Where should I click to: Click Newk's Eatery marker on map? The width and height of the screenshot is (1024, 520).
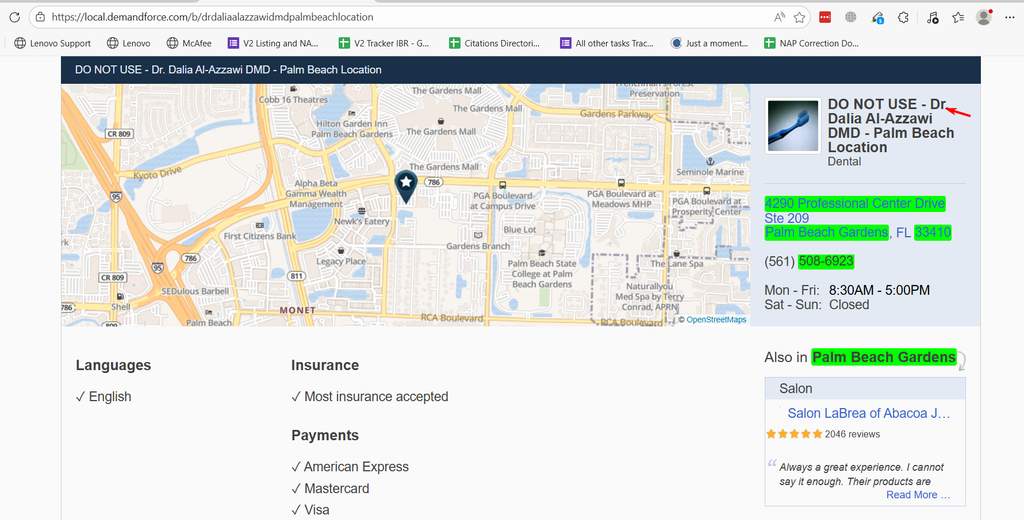pos(362,212)
